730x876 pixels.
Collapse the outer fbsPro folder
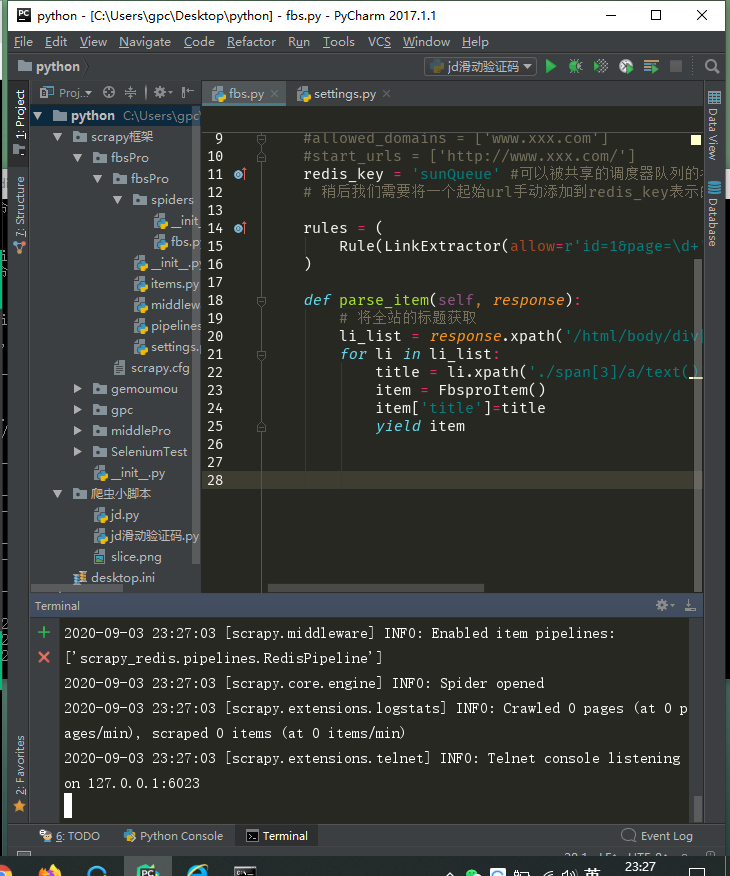coord(78,158)
